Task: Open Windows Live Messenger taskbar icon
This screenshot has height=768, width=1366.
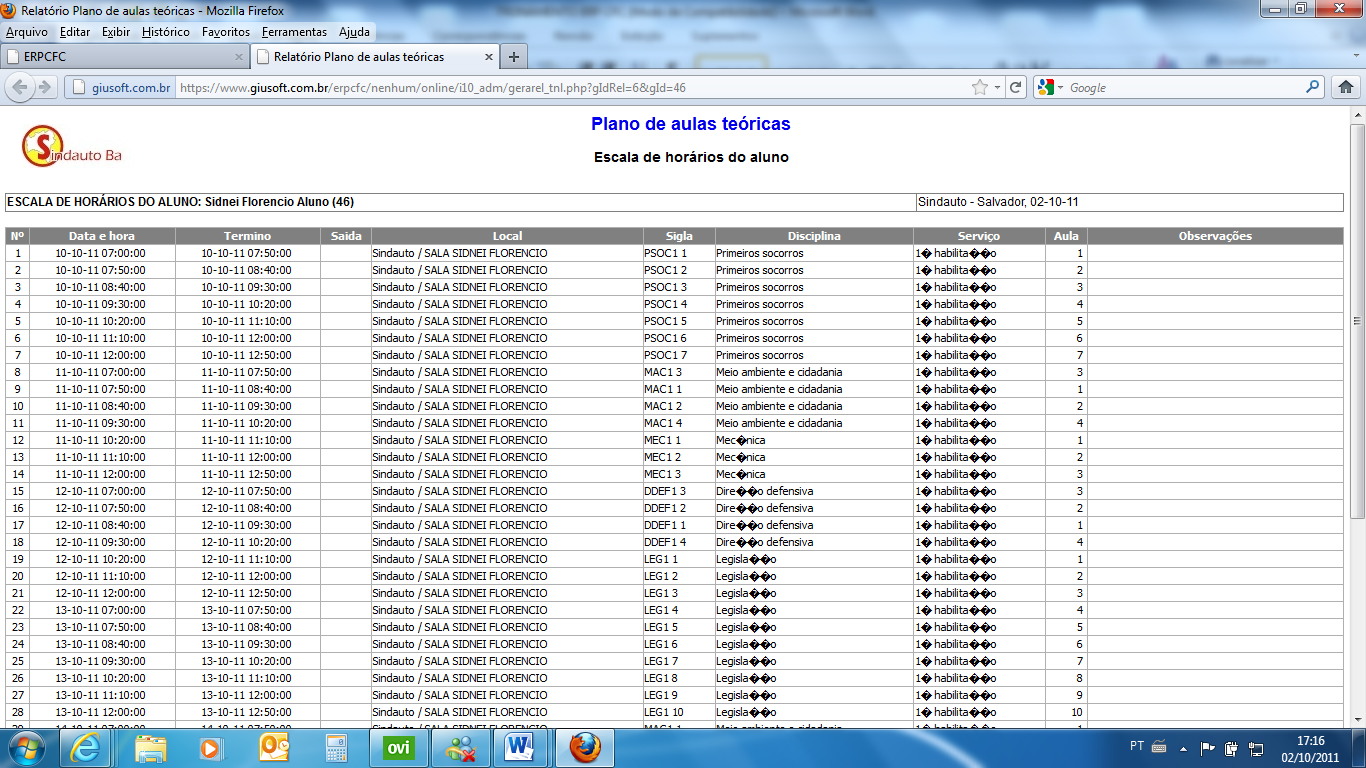Action: [x=461, y=747]
